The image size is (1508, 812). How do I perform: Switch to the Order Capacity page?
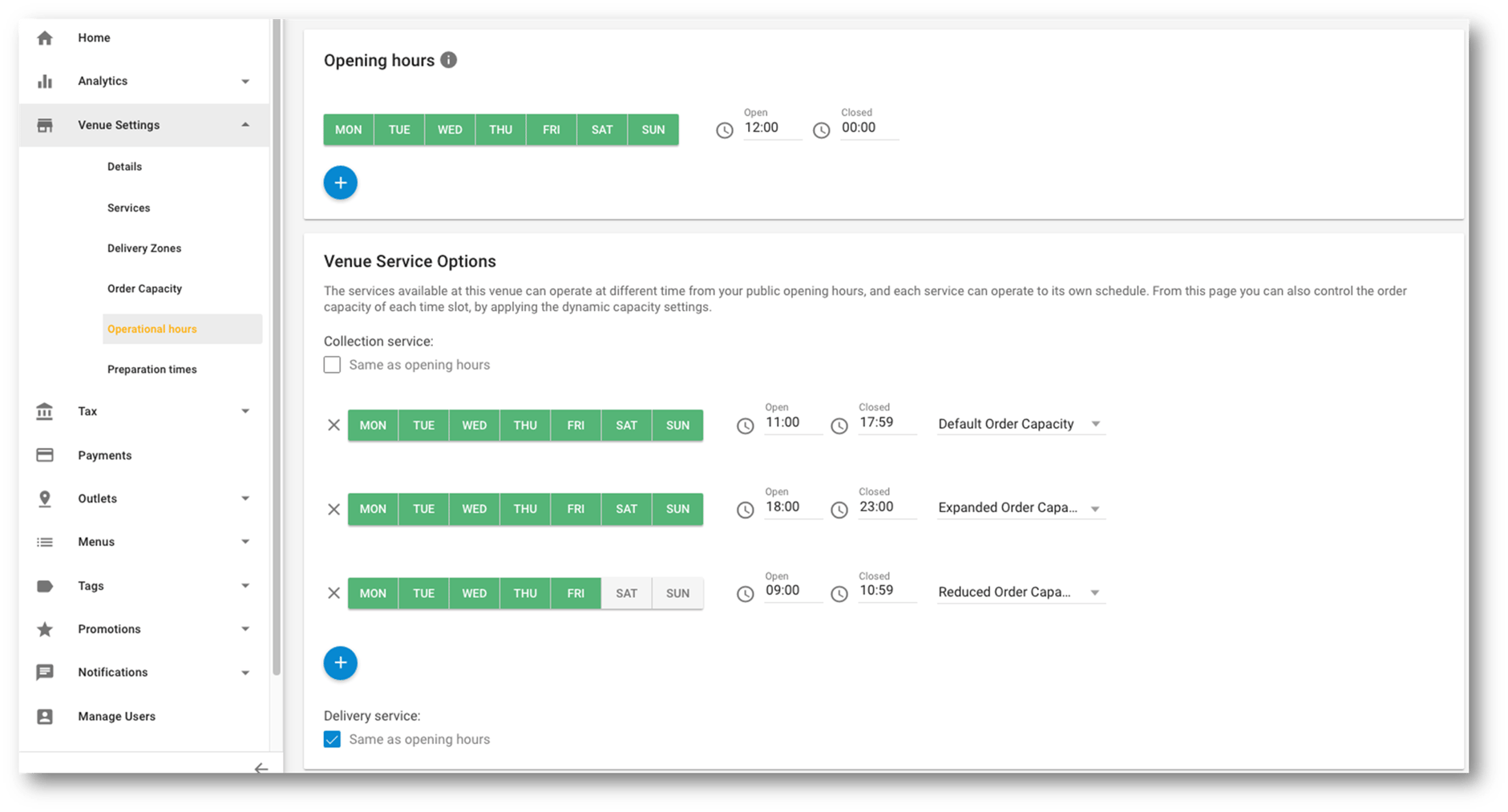[144, 288]
